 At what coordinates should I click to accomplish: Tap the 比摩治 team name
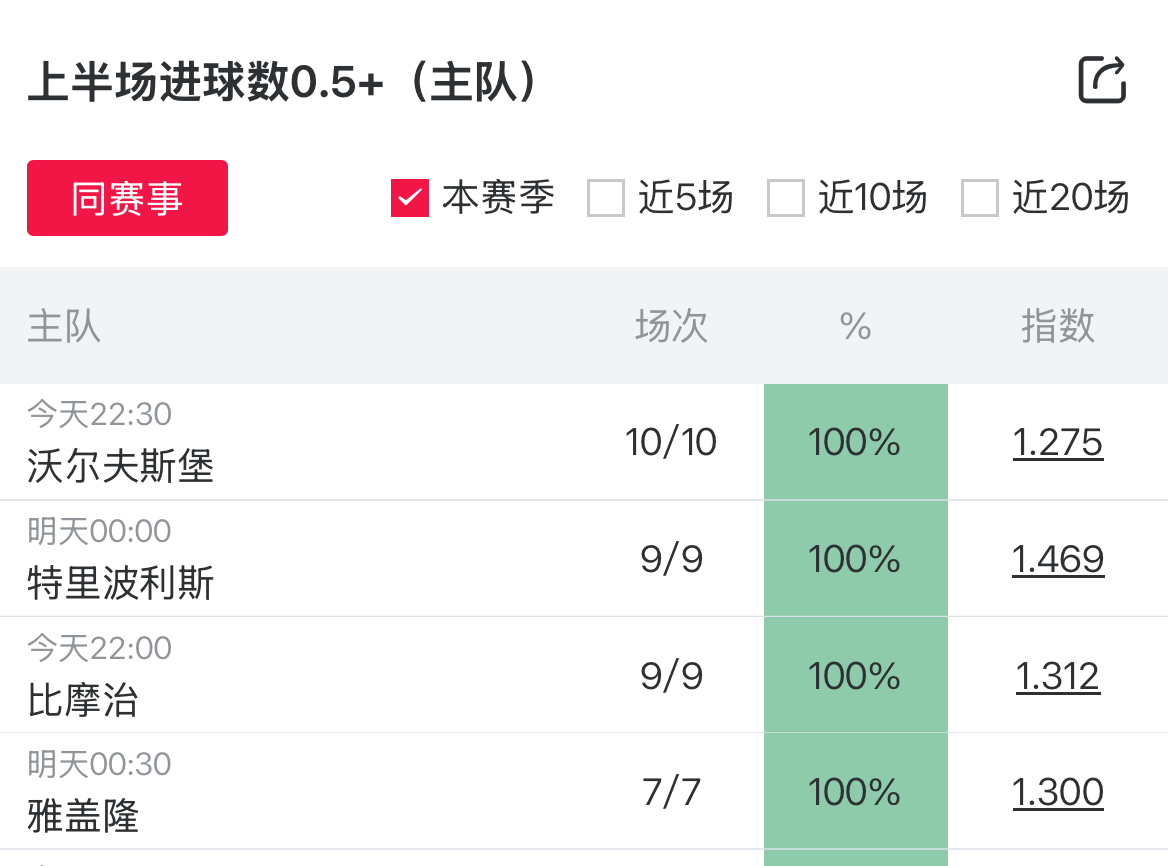[83, 700]
